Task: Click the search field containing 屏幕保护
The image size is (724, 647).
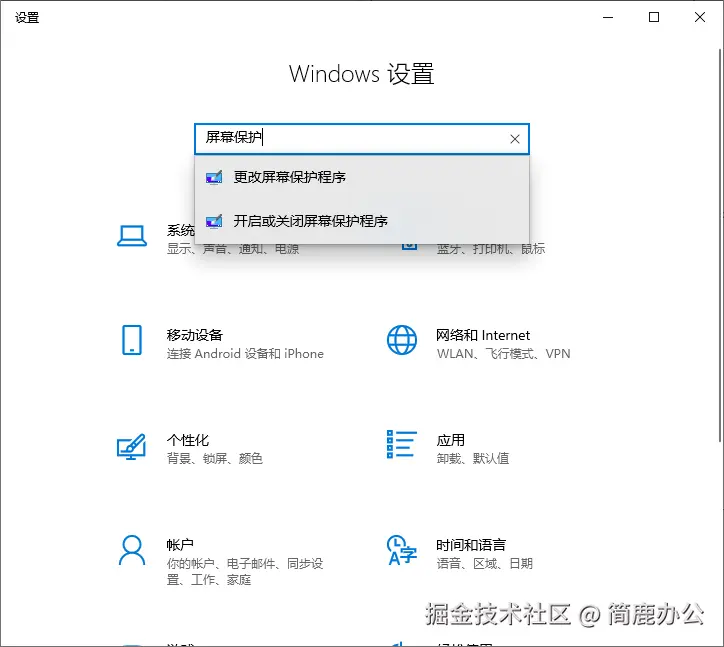Action: click(x=362, y=139)
